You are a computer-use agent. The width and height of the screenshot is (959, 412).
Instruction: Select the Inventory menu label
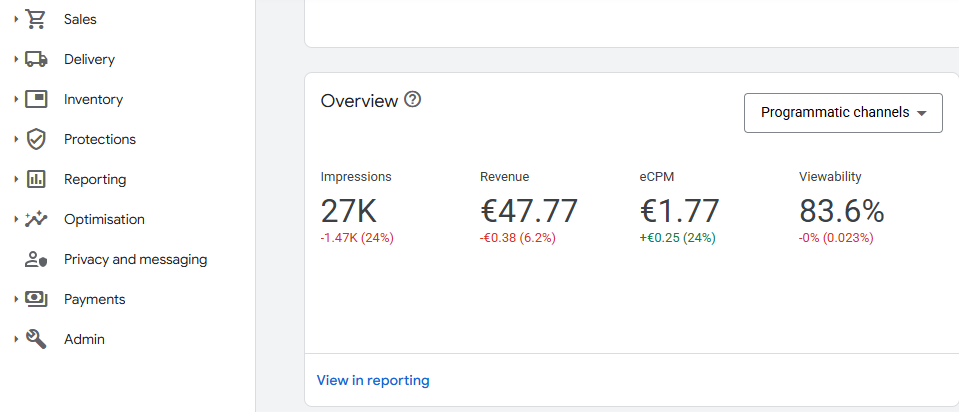pos(93,99)
